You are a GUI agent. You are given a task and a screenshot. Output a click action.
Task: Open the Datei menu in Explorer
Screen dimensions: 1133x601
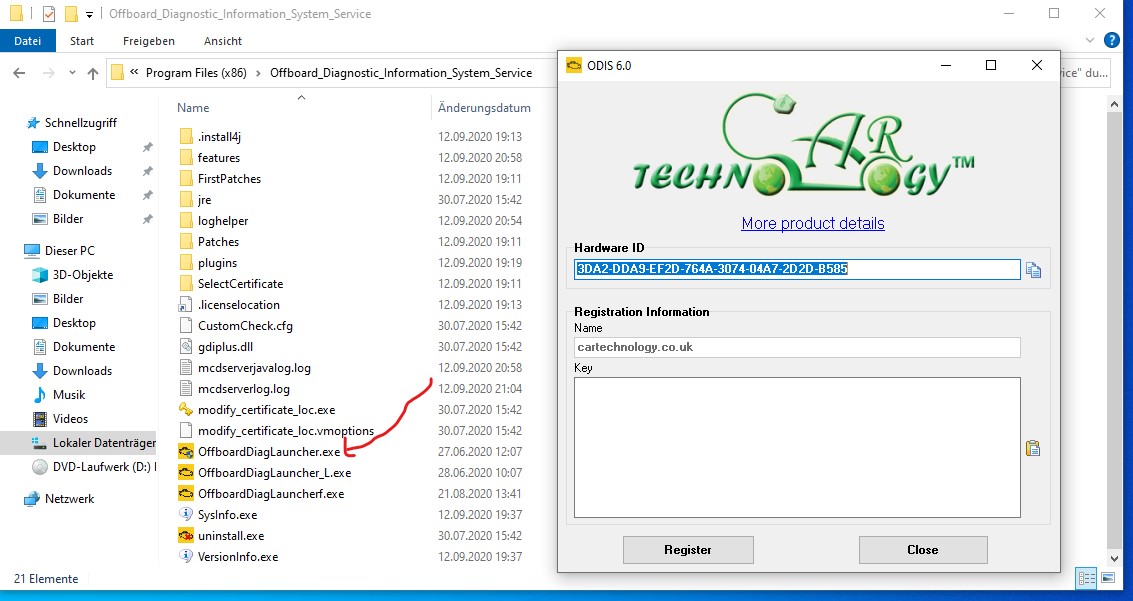click(x=27, y=40)
